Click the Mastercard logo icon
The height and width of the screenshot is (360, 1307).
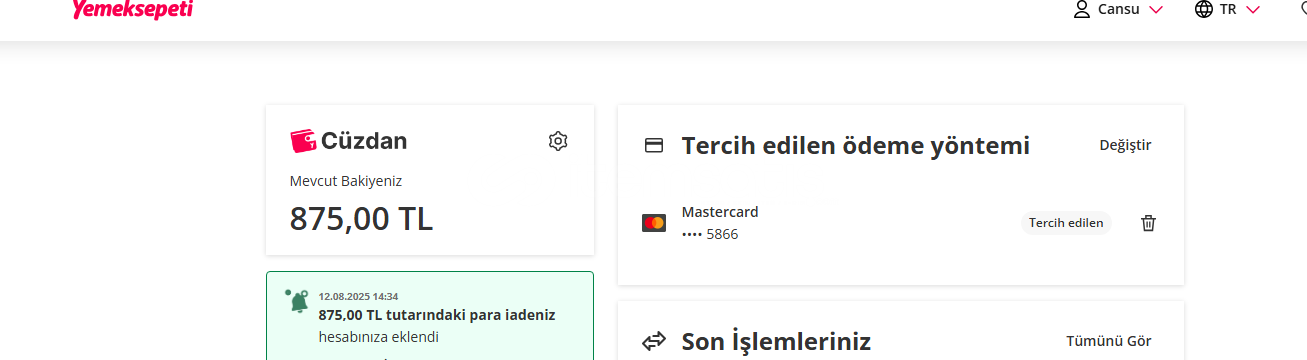tap(654, 223)
